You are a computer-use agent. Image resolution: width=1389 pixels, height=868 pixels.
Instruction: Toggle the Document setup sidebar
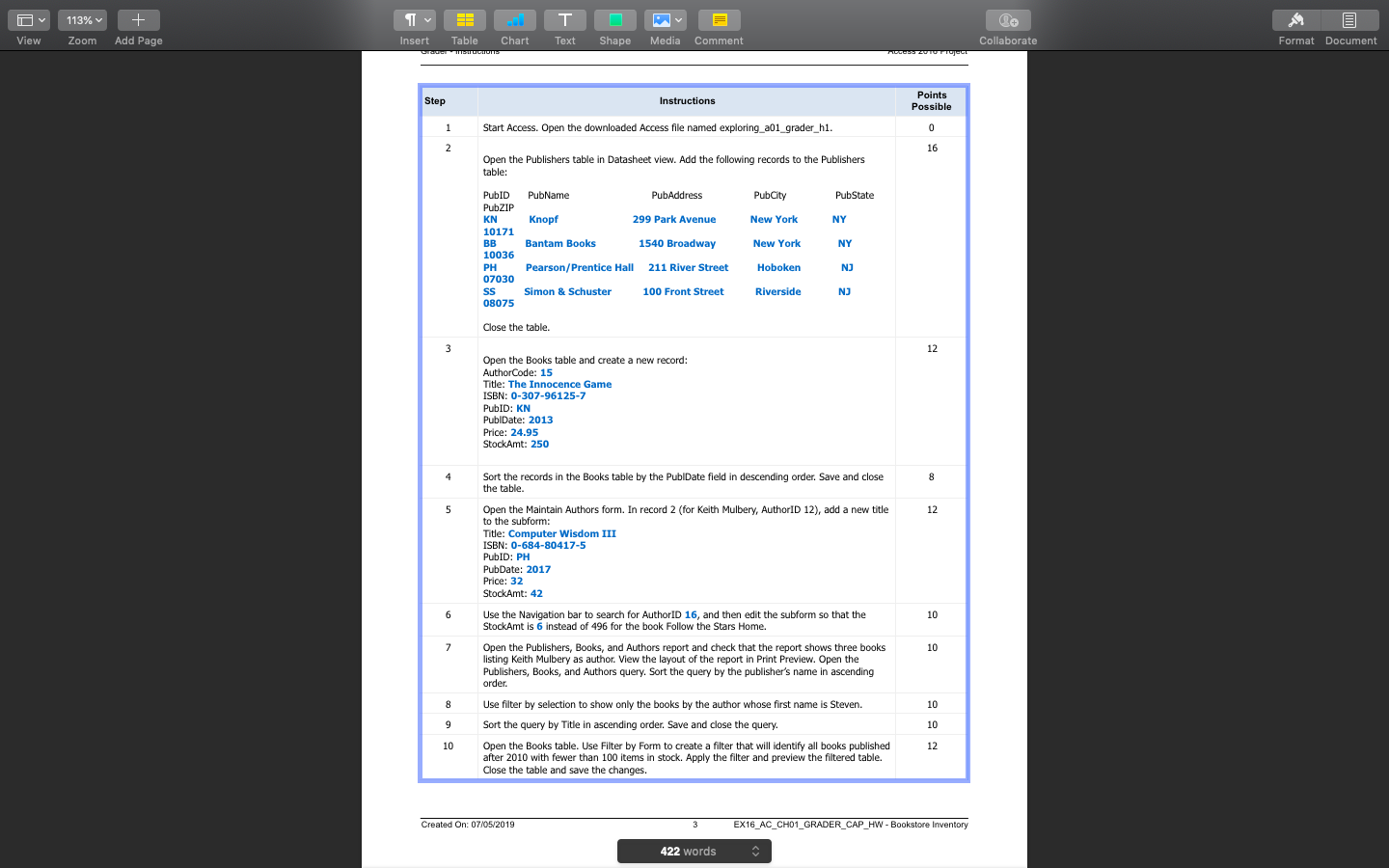point(1350,19)
